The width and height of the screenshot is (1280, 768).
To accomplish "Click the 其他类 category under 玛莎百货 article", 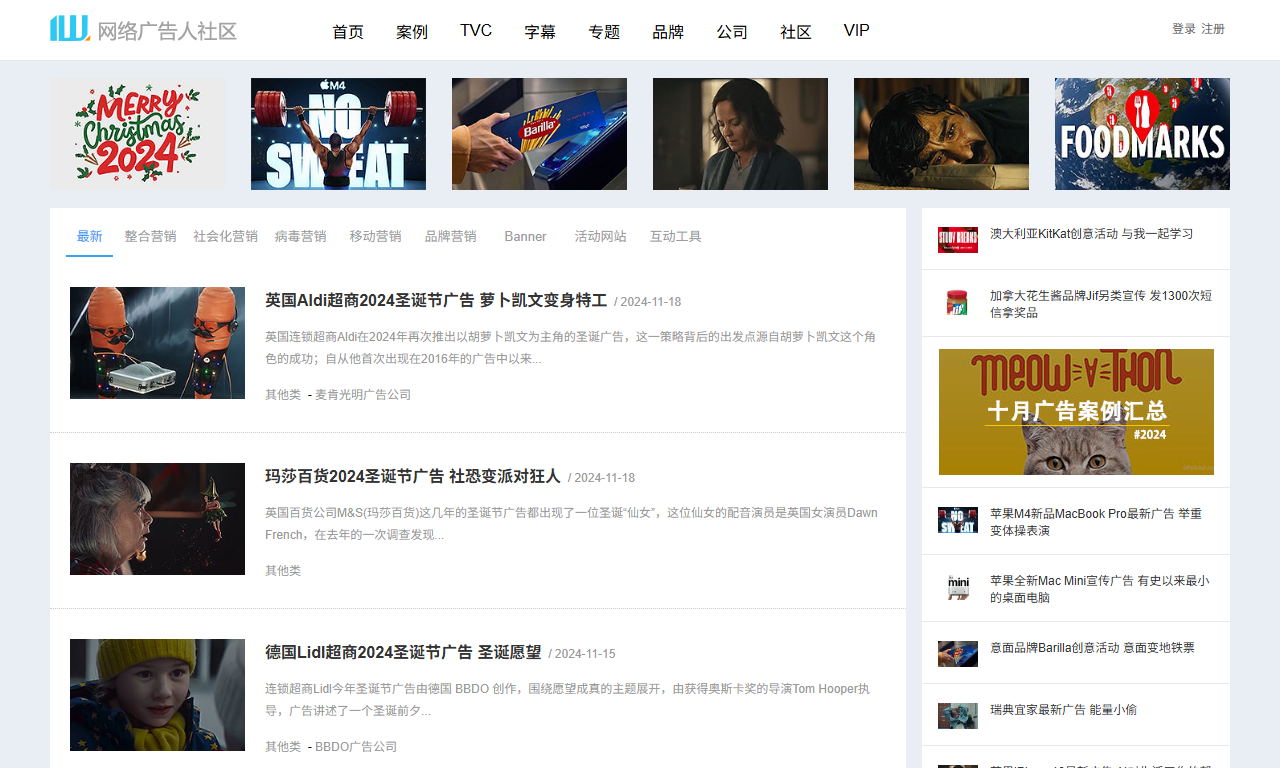I will click(283, 571).
